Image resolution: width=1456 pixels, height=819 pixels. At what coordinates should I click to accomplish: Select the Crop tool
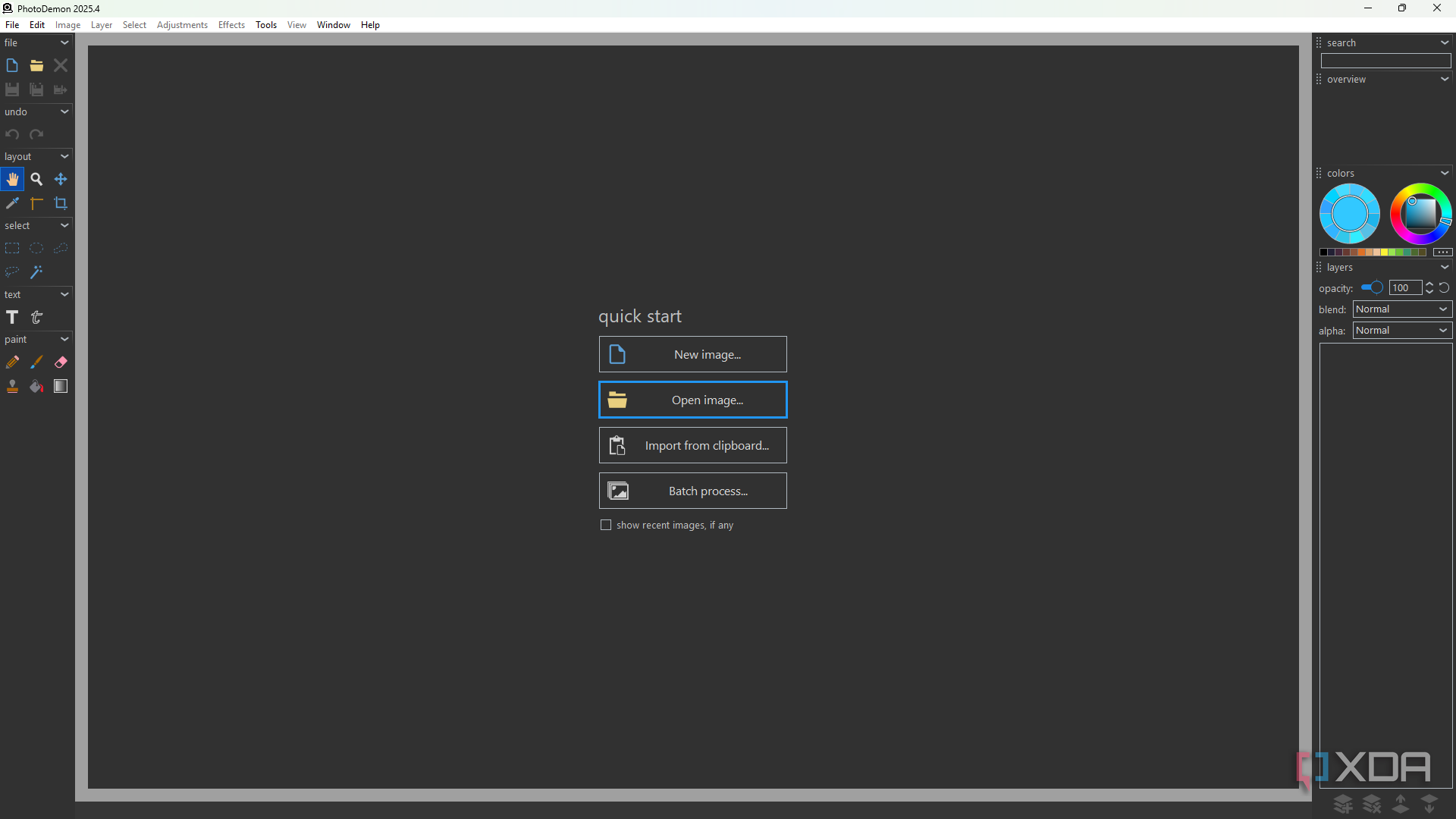pos(61,203)
